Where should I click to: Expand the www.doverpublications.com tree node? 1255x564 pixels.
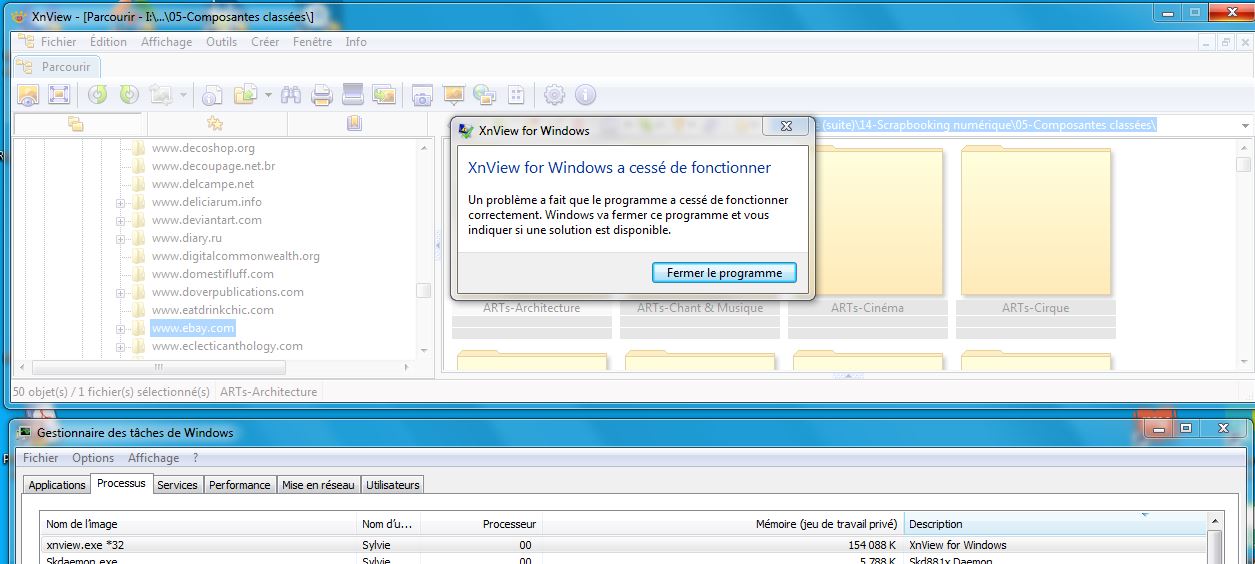(x=120, y=293)
